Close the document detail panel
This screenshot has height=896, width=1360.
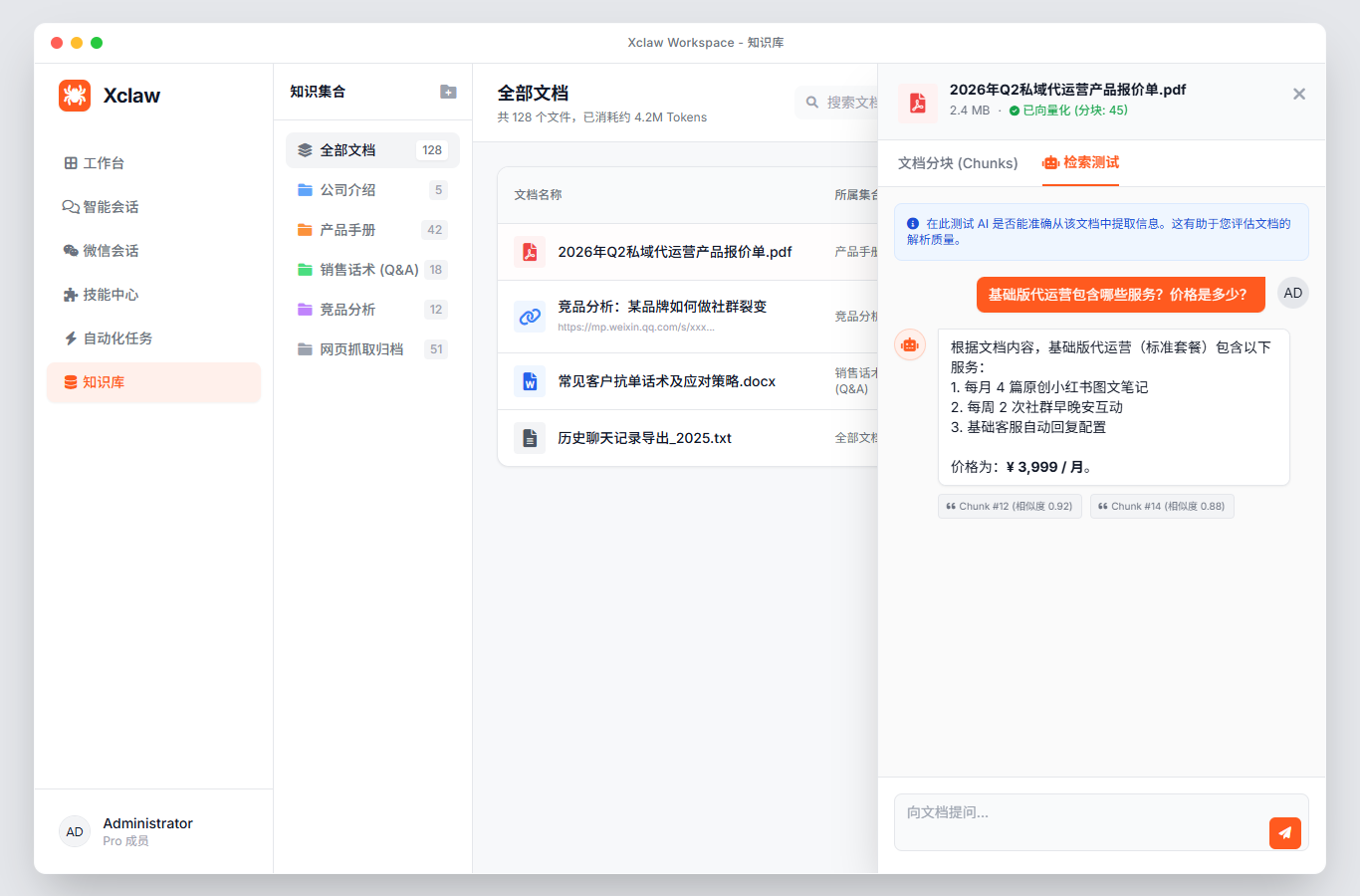click(1299, 93)
